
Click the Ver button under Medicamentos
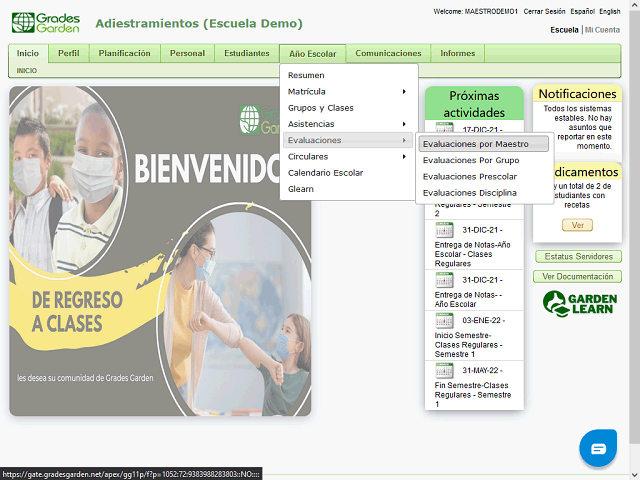pos(578,225)
